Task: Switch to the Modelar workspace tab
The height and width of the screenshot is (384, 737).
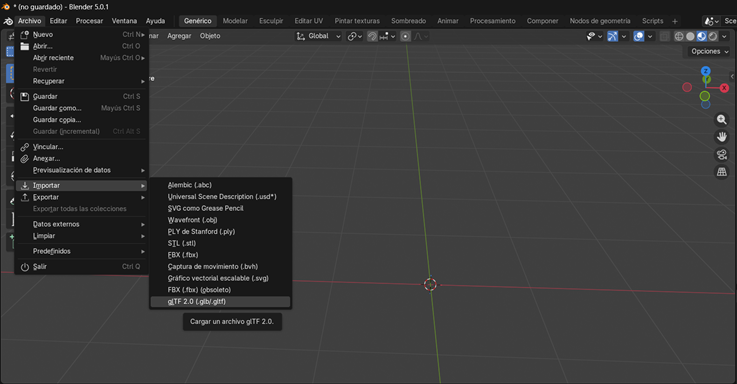Action: pos(235,21)
